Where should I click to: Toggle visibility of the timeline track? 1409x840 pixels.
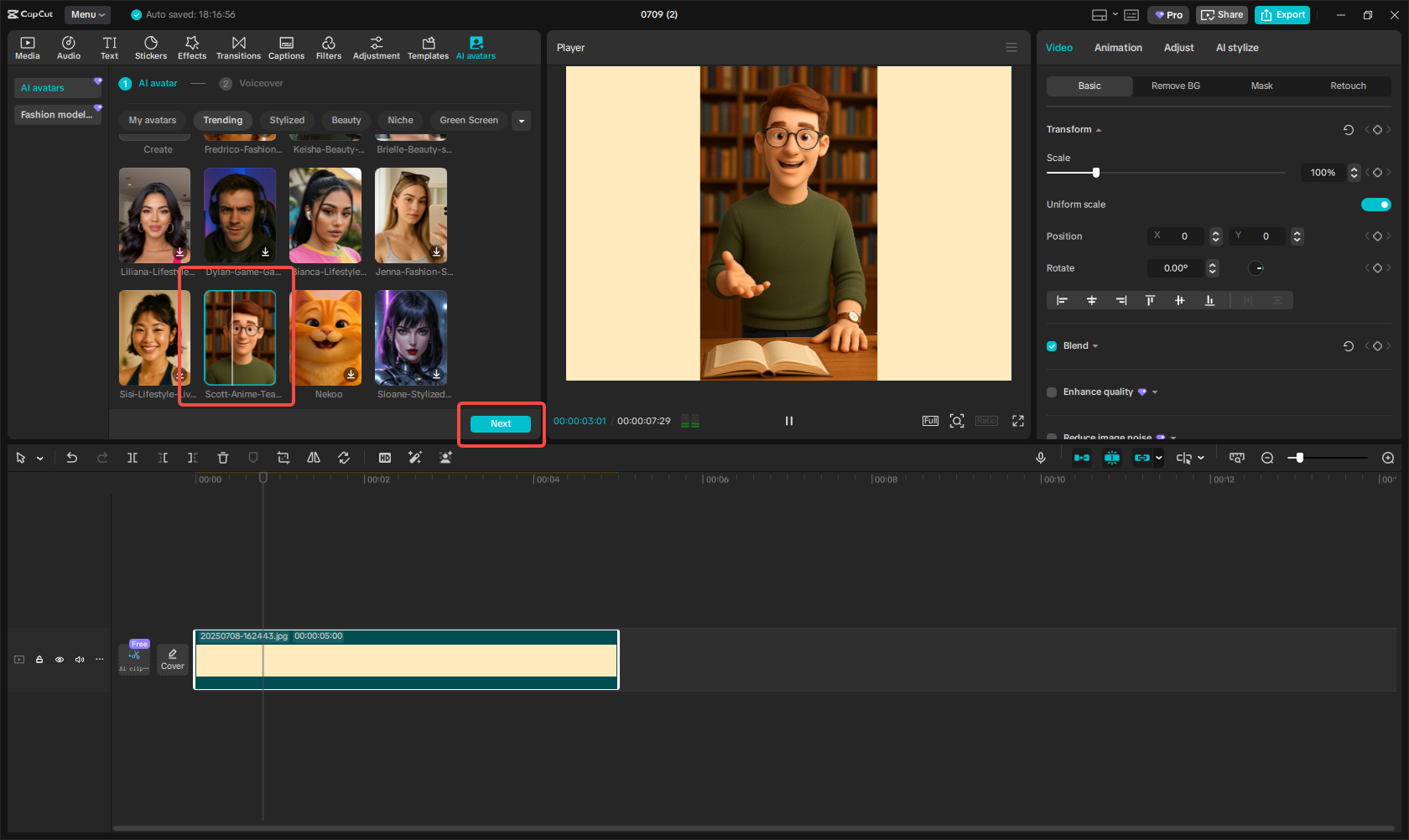coord(59,660)
